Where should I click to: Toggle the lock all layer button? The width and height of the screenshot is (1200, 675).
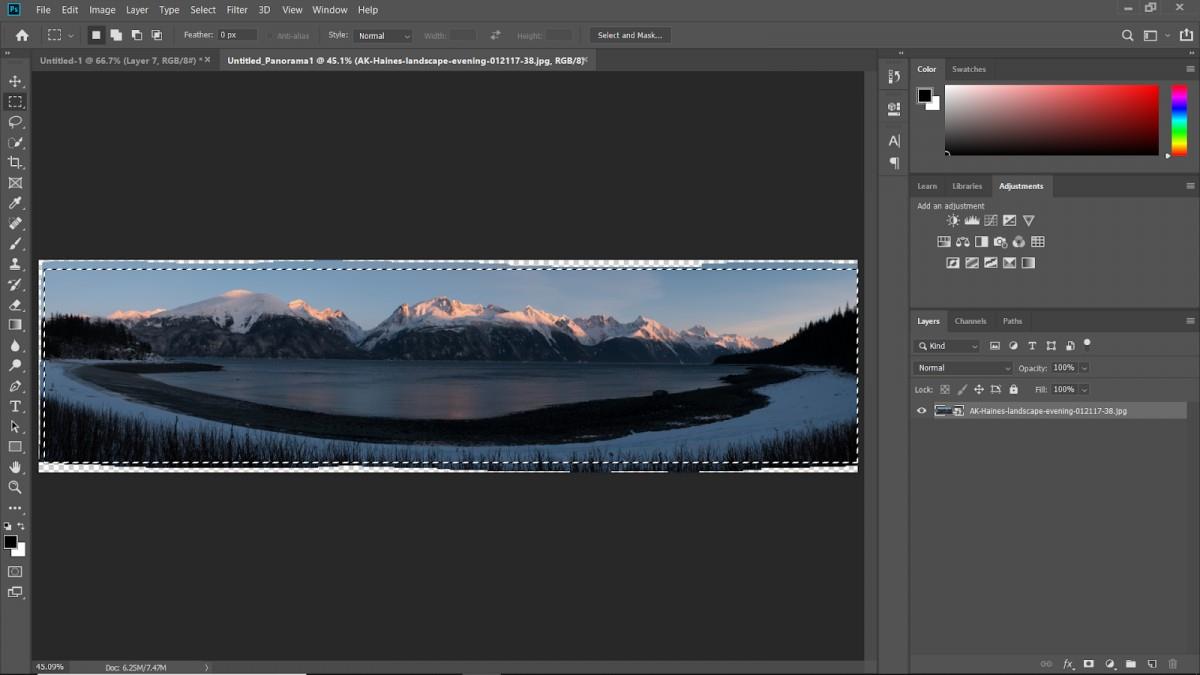point(1013,389)
